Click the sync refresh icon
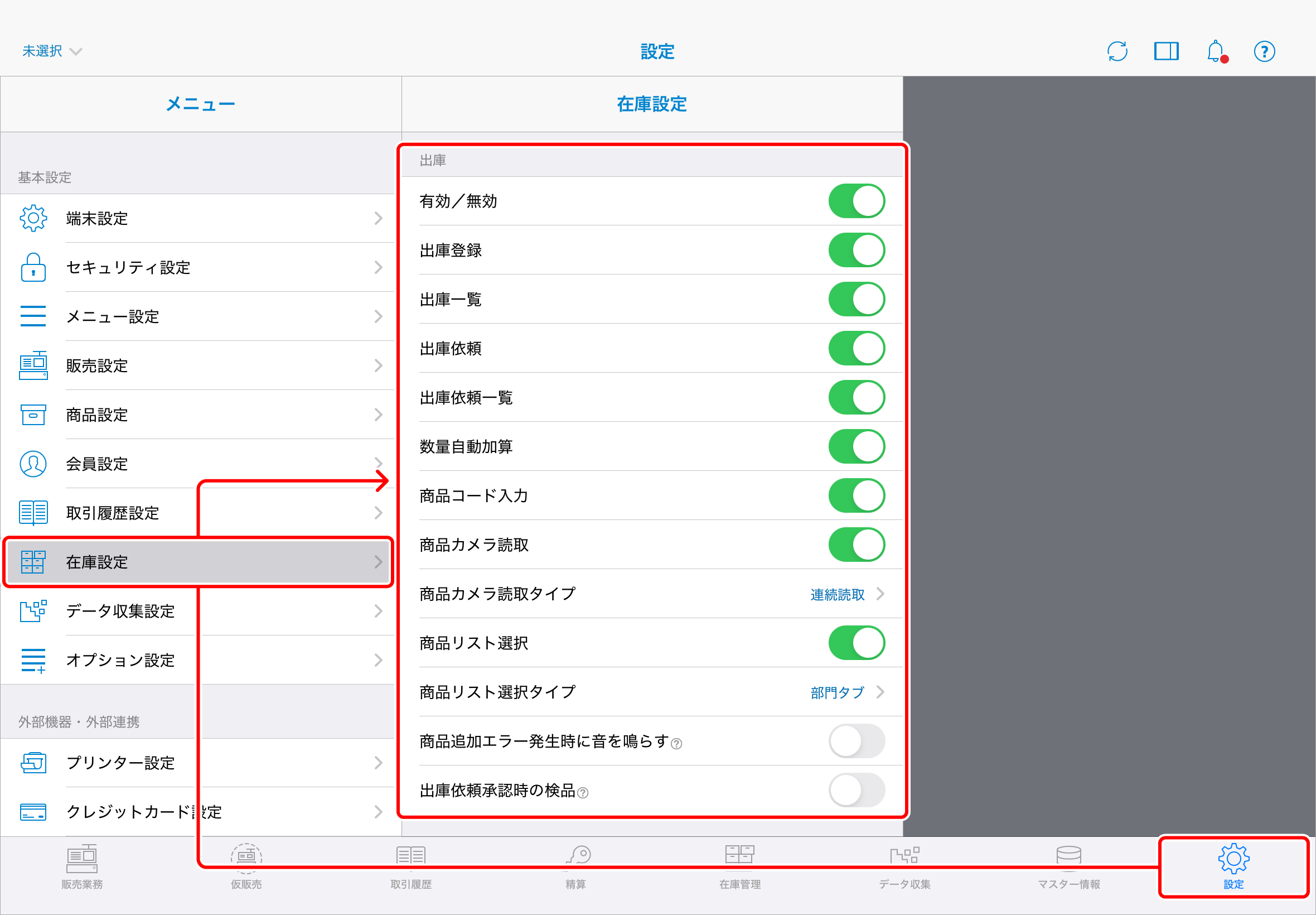The height and width of the screenshot is (915, 1316). [1116, 51]
